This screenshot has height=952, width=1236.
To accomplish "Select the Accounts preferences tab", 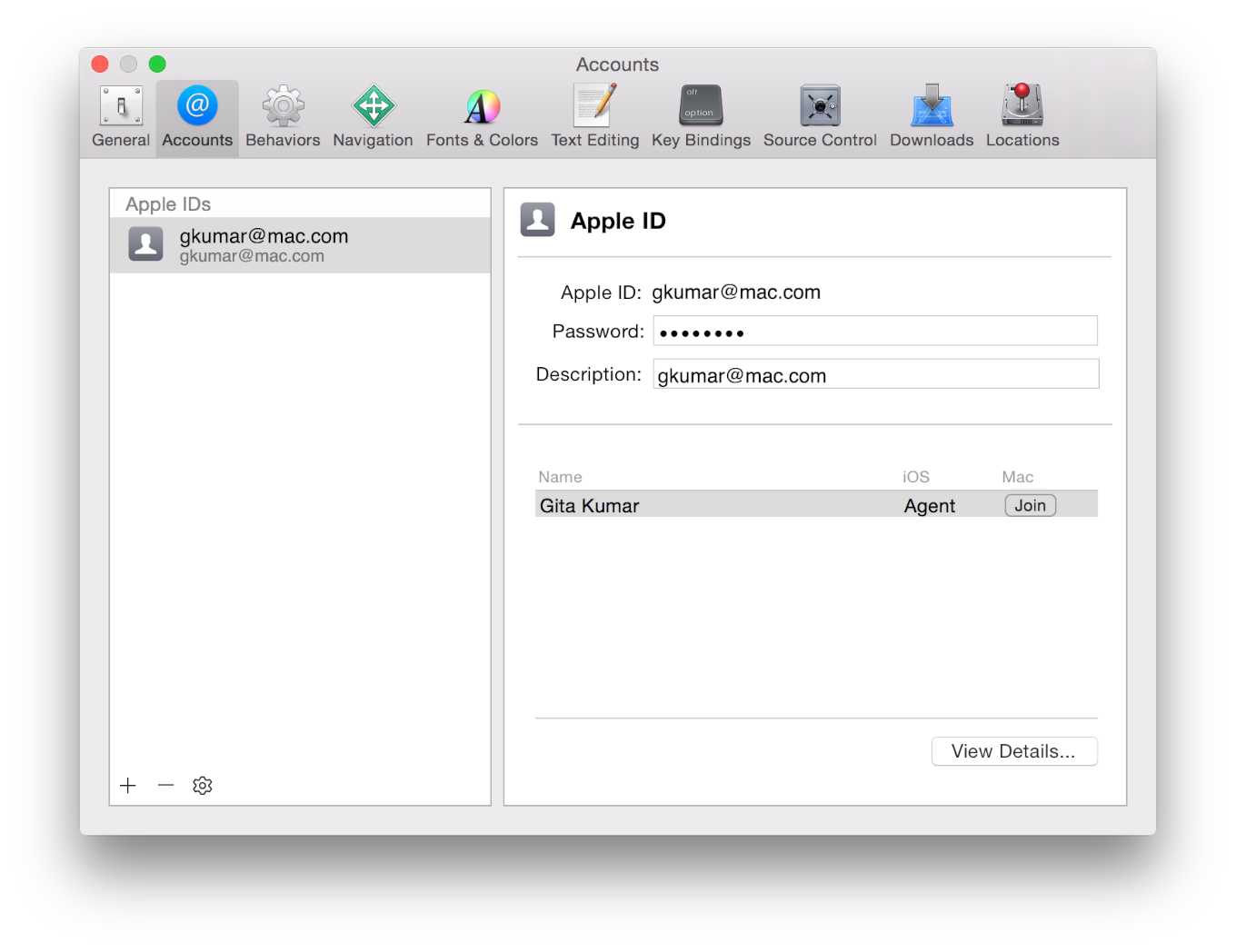I will 197,118.
